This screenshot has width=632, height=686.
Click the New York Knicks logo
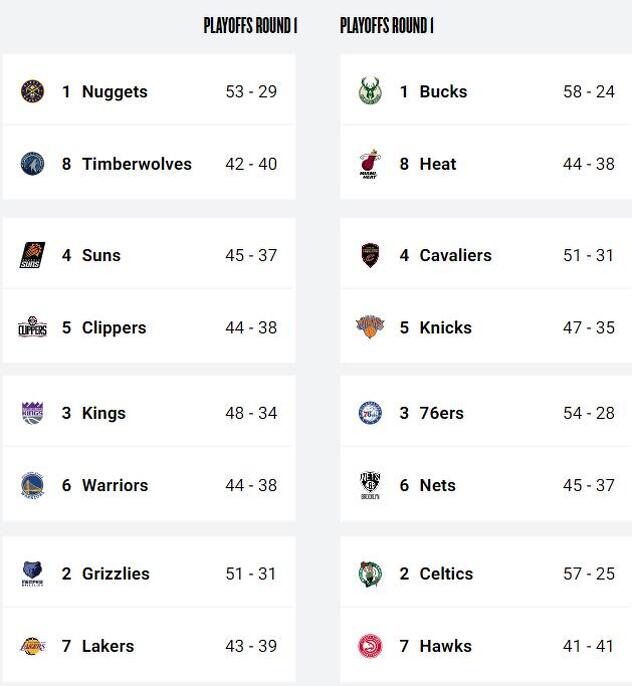coord(370,328)
